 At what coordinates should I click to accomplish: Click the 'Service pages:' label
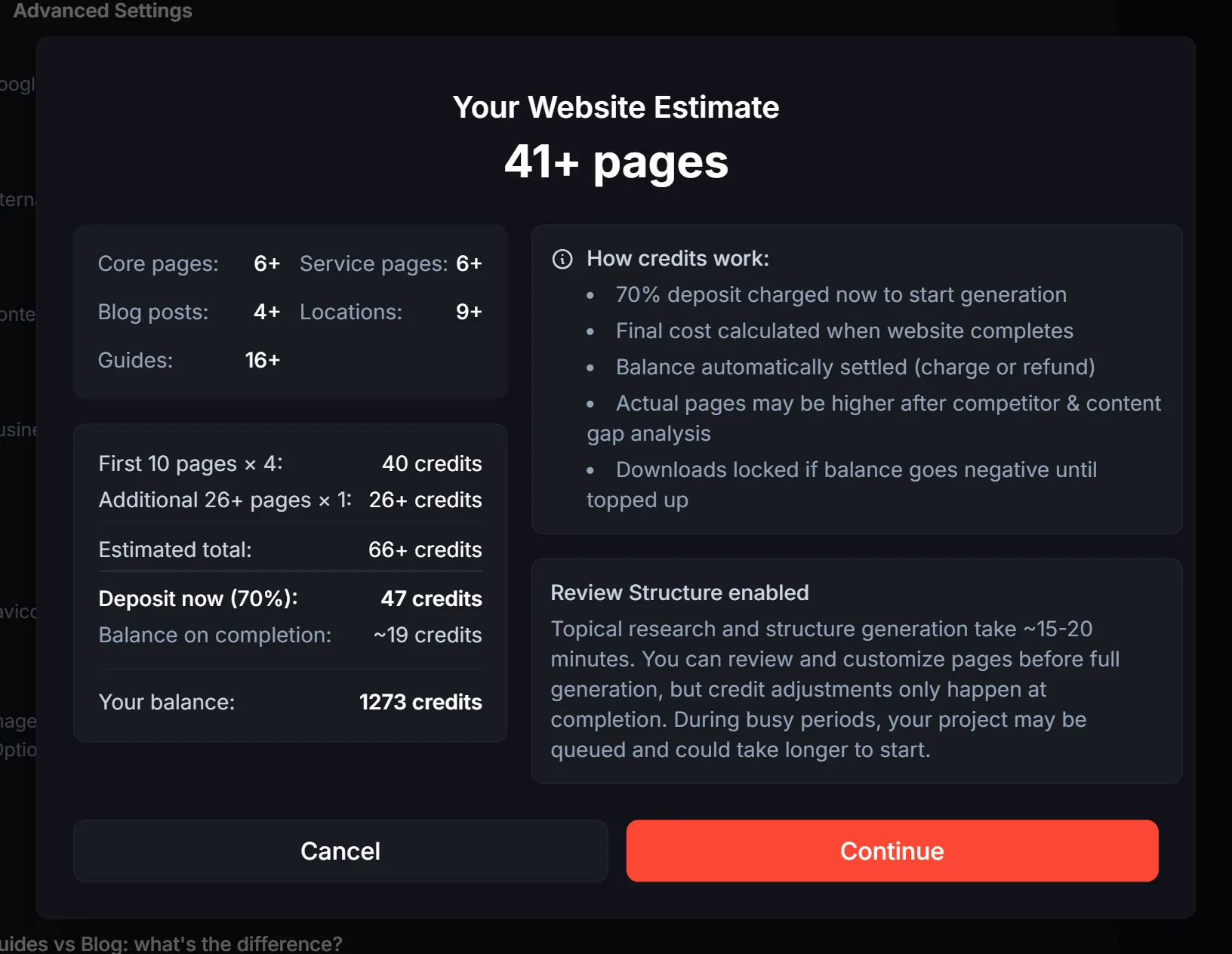tap(374, 263)
